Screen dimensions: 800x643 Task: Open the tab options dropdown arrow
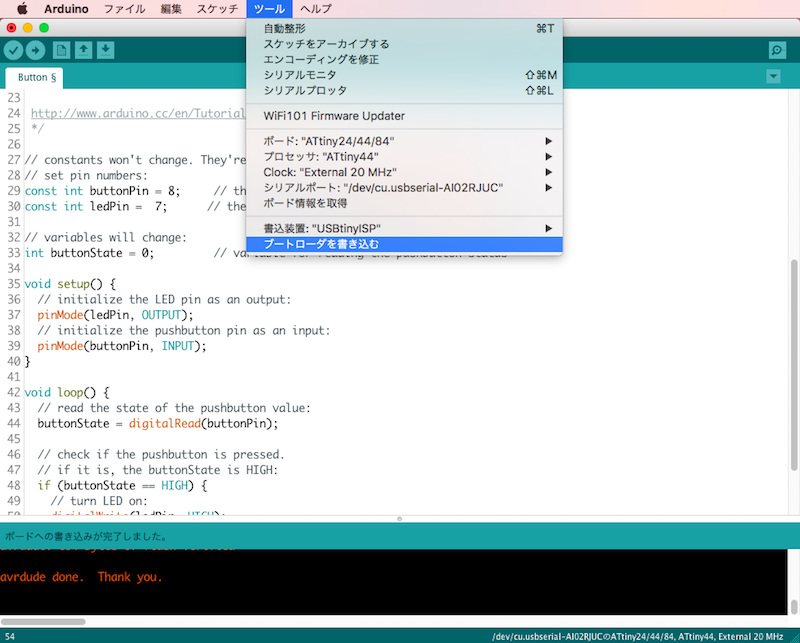click(773, 77)
